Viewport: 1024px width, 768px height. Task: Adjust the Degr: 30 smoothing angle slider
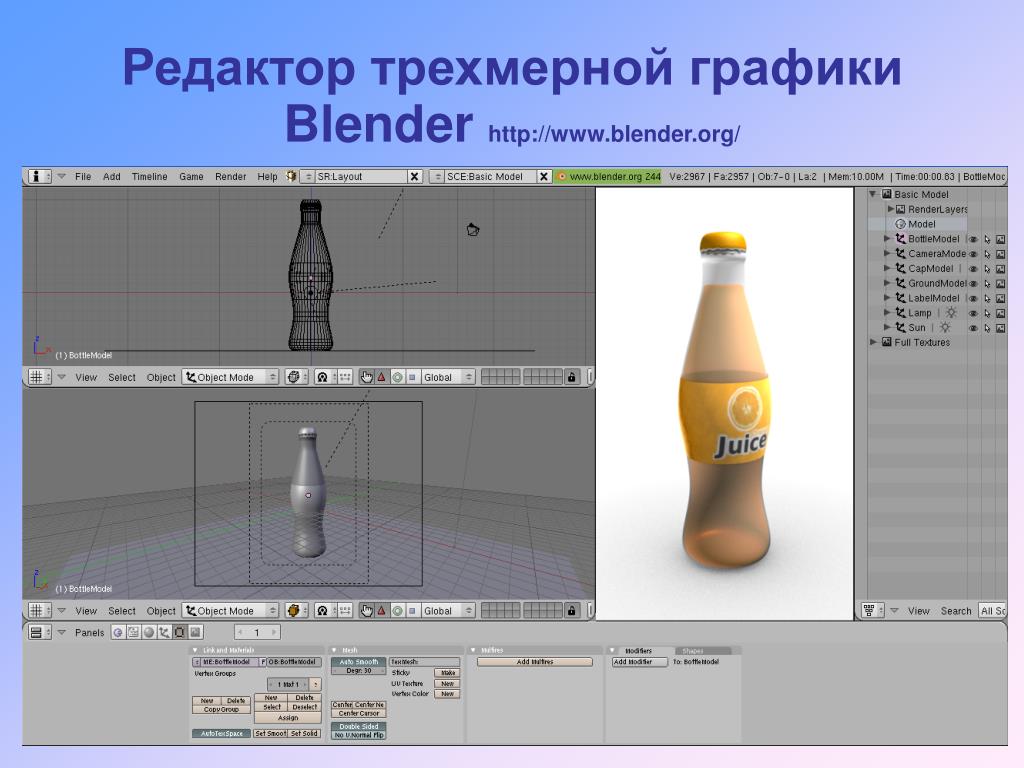click(x=359, y=671)
